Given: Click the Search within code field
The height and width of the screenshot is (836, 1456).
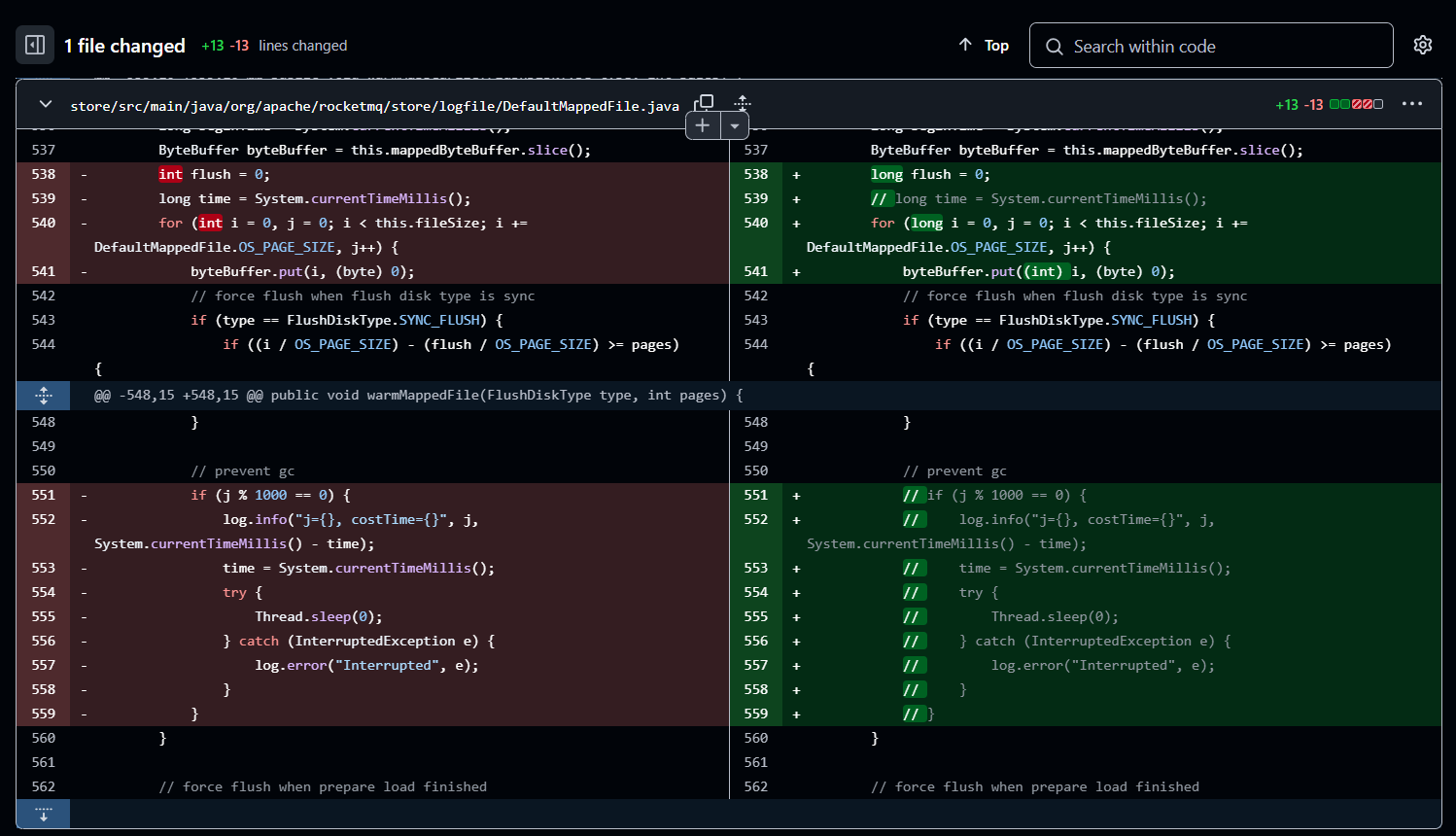Looking at the screenshot, I should [x=1211, y=46].
